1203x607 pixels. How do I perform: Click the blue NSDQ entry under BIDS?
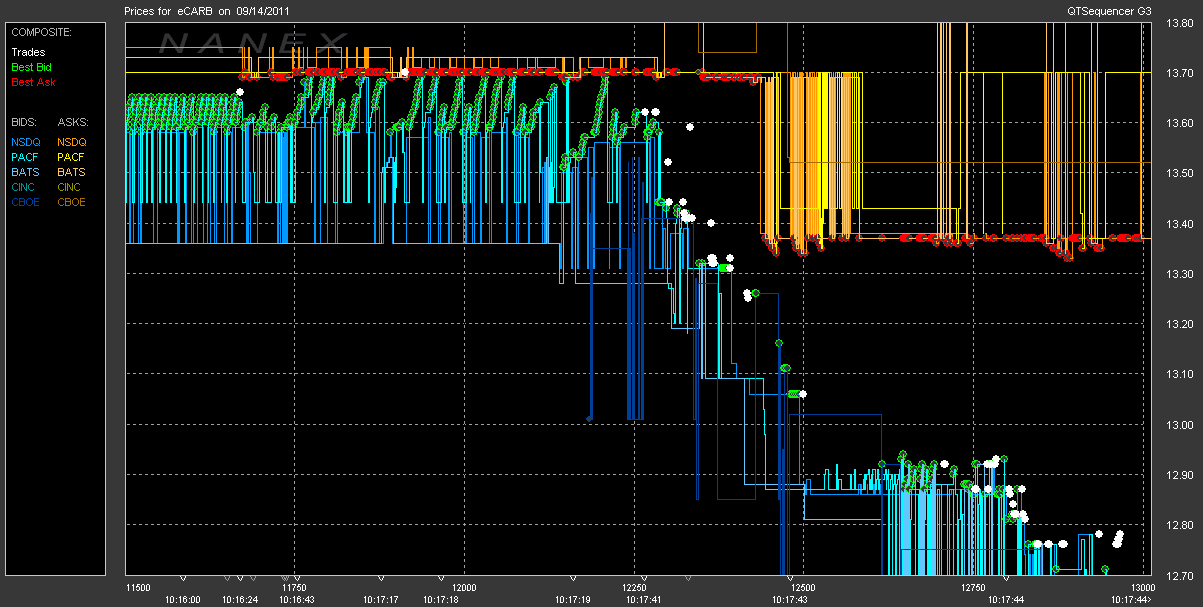coord(26,142)
